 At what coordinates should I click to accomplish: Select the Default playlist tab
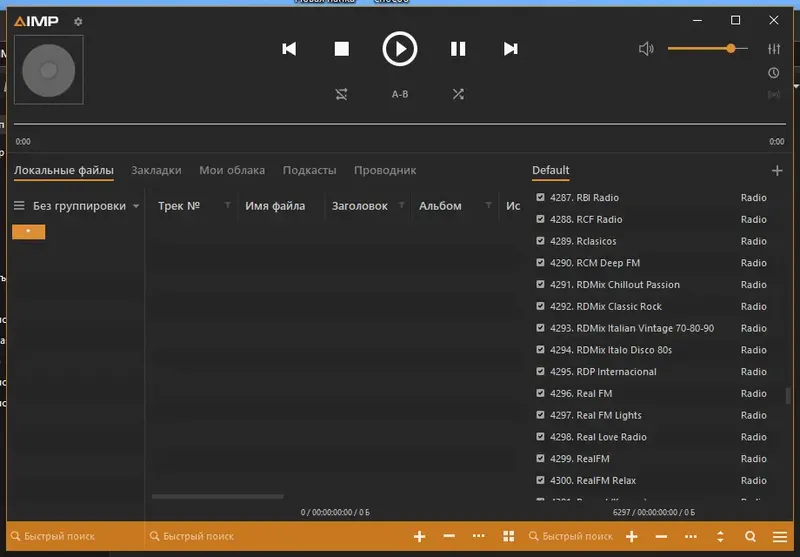click(x=551, y=170)
